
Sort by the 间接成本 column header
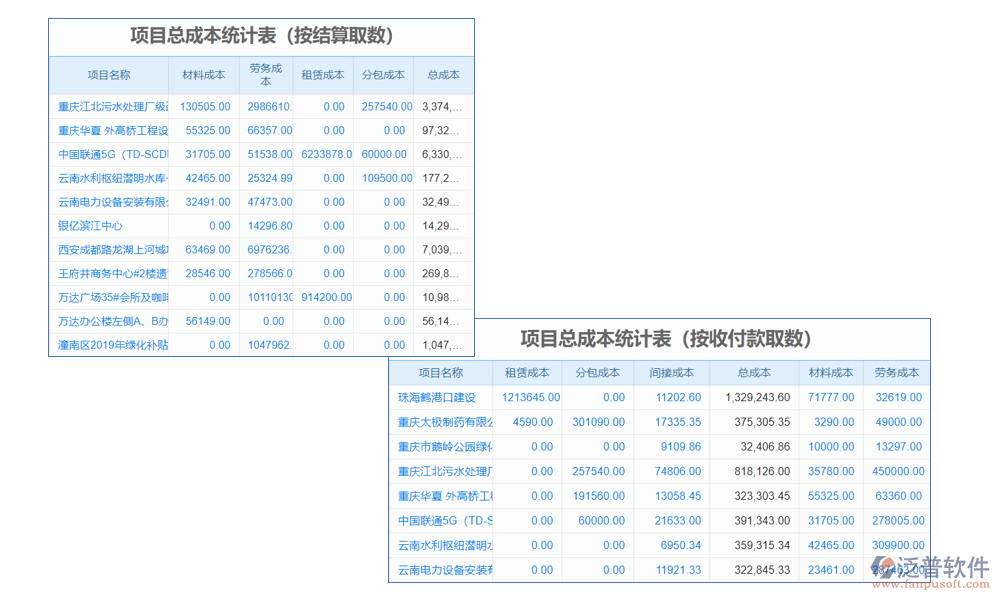point(670,373)
